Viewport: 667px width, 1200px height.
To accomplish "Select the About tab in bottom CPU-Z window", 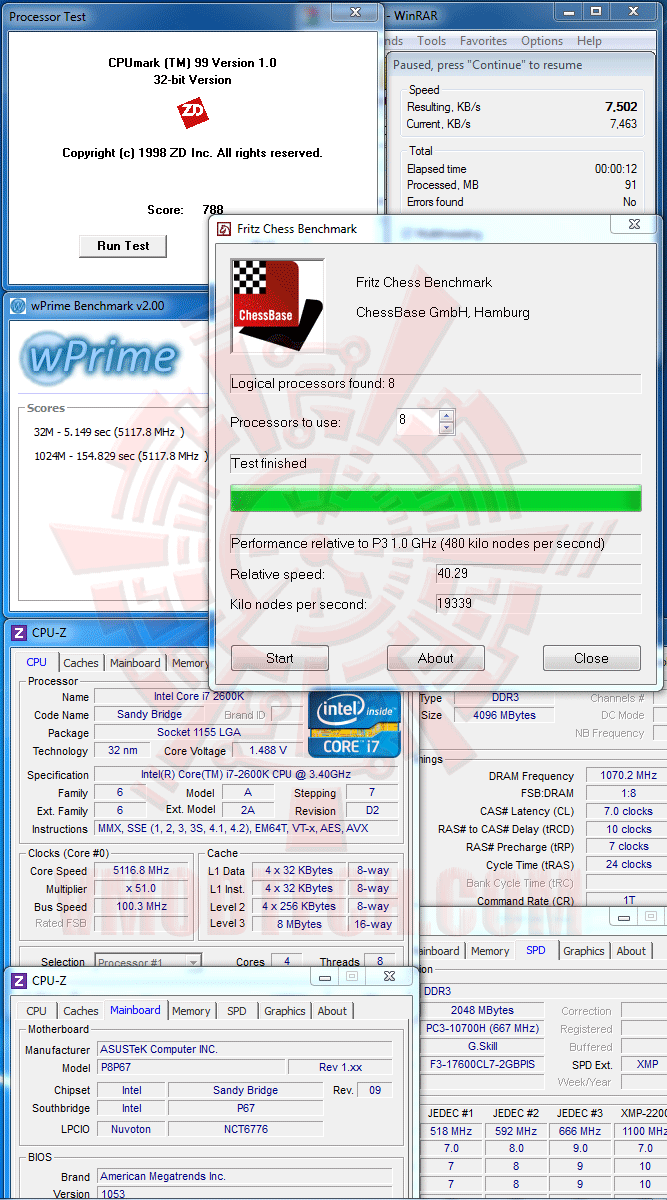I will coord(332,1011).
